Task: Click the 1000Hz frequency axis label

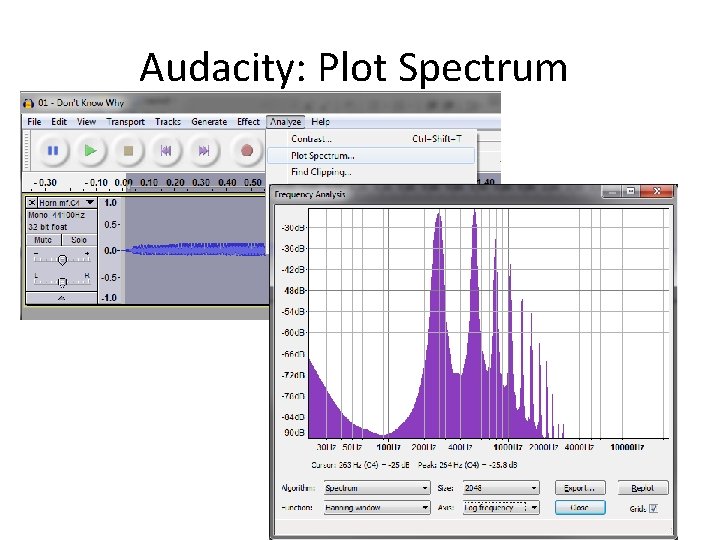Action: (x=507, y=447)
